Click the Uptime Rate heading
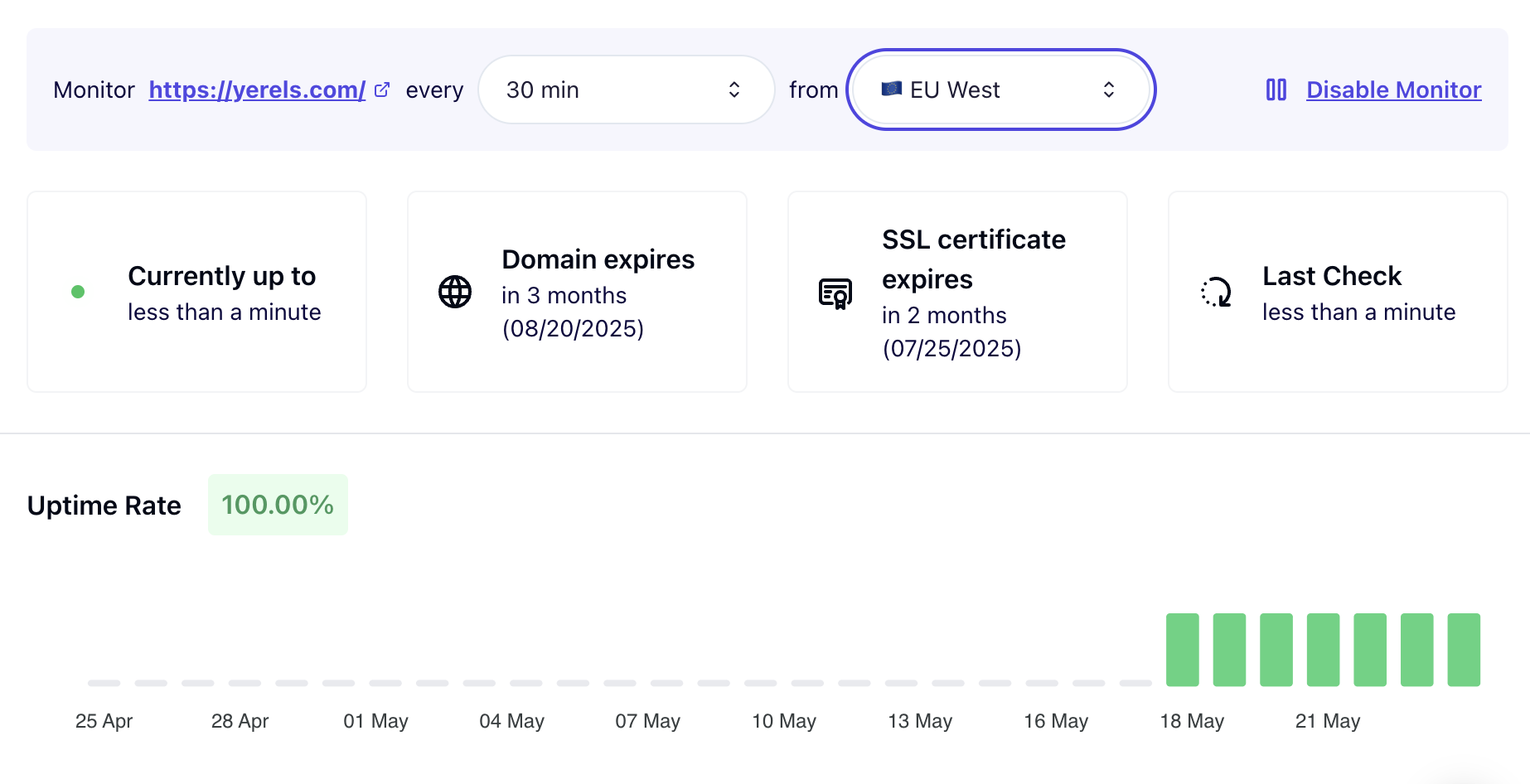 (x=104, y=506)
